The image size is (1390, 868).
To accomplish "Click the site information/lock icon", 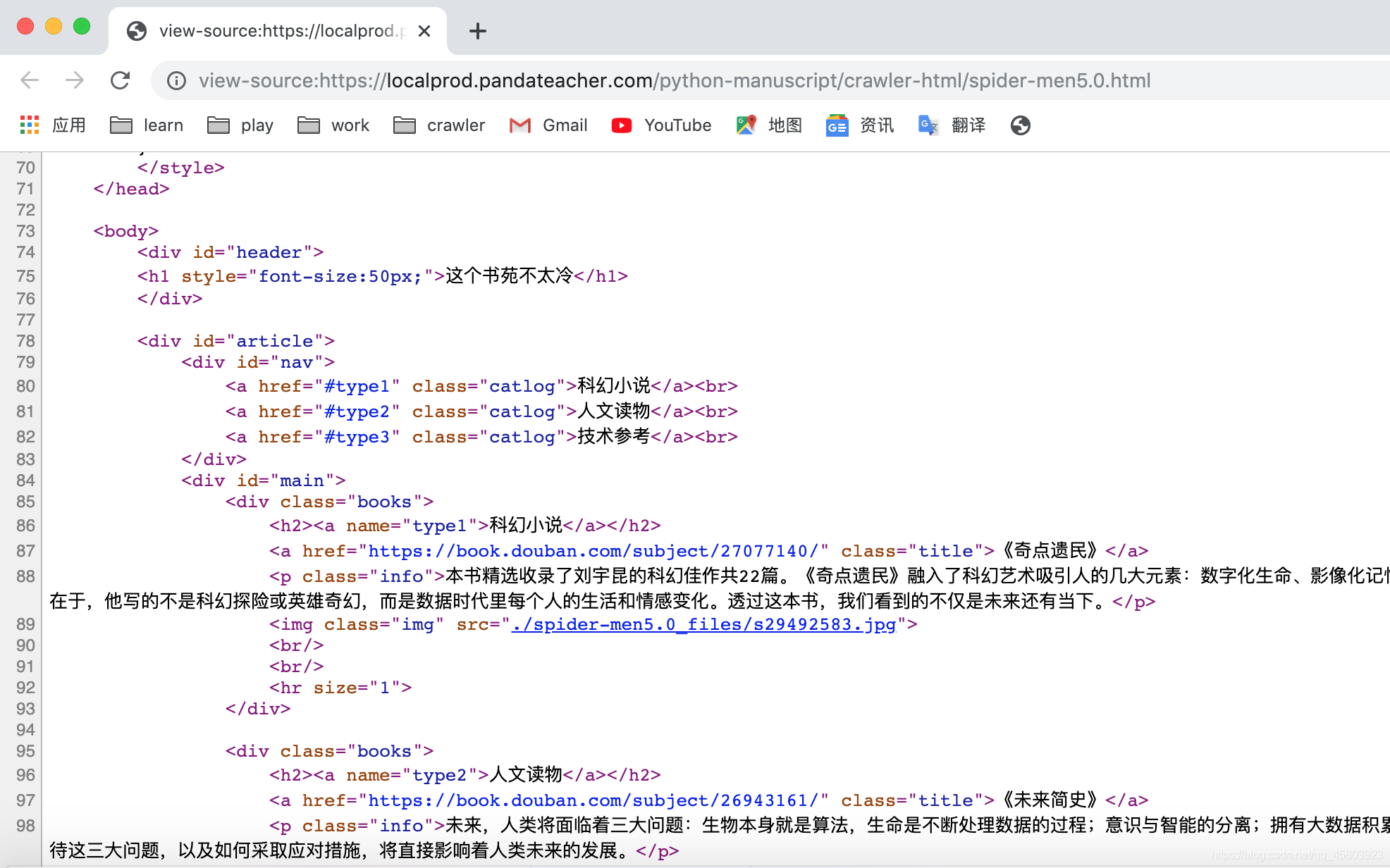I will (177, 82).
